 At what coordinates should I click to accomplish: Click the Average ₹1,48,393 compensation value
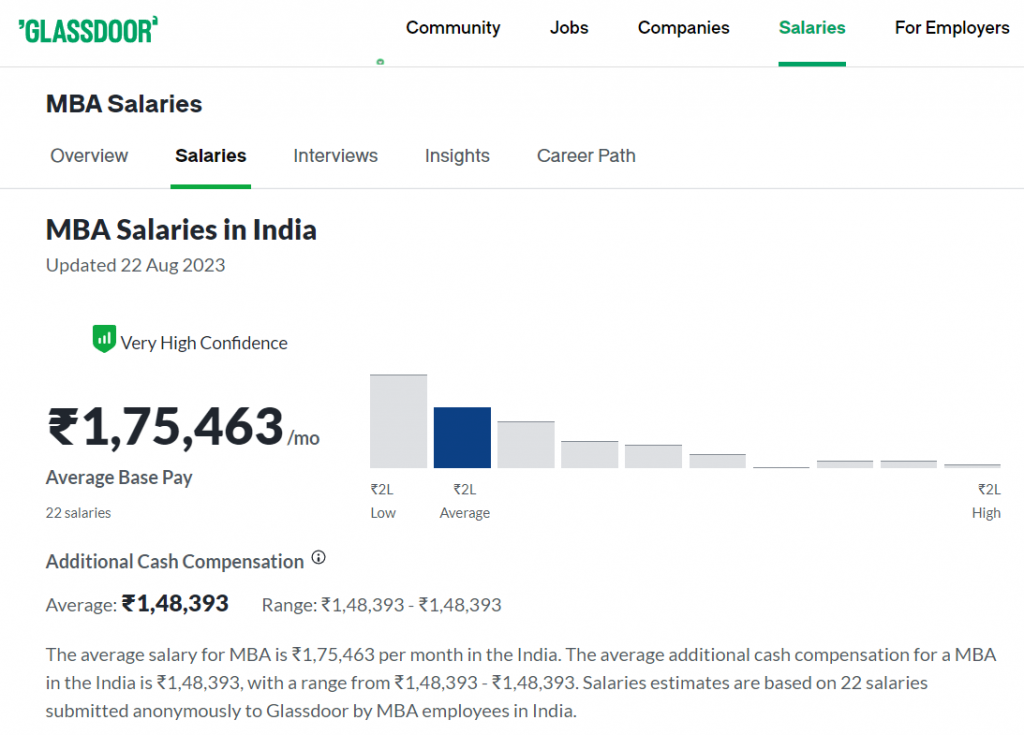[x=175, y=603]
